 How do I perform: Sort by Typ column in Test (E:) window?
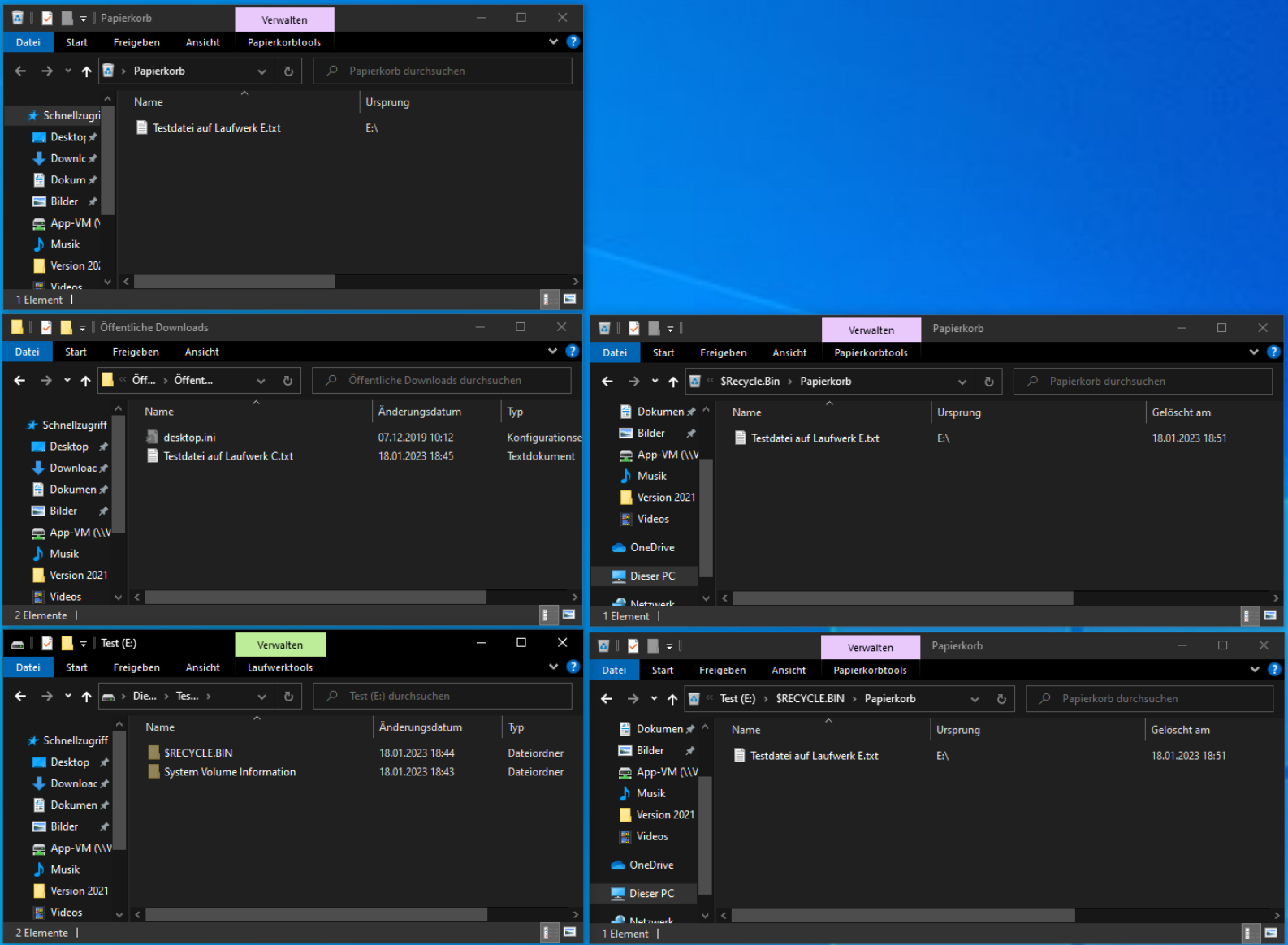click(x=516, y=727)
